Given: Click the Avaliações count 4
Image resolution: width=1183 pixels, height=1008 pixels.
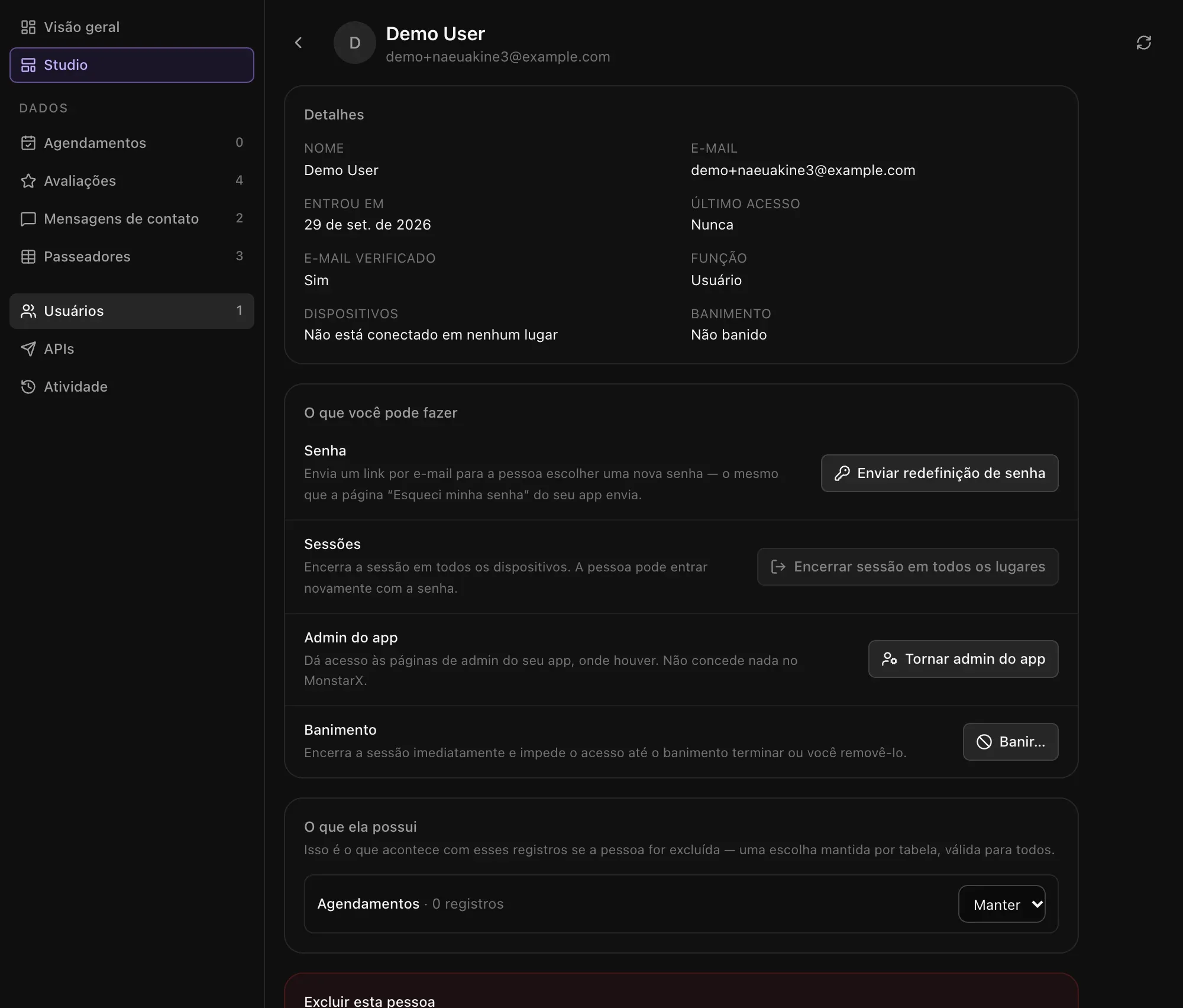Looking at the screenshot, I should tap(239, 180).
